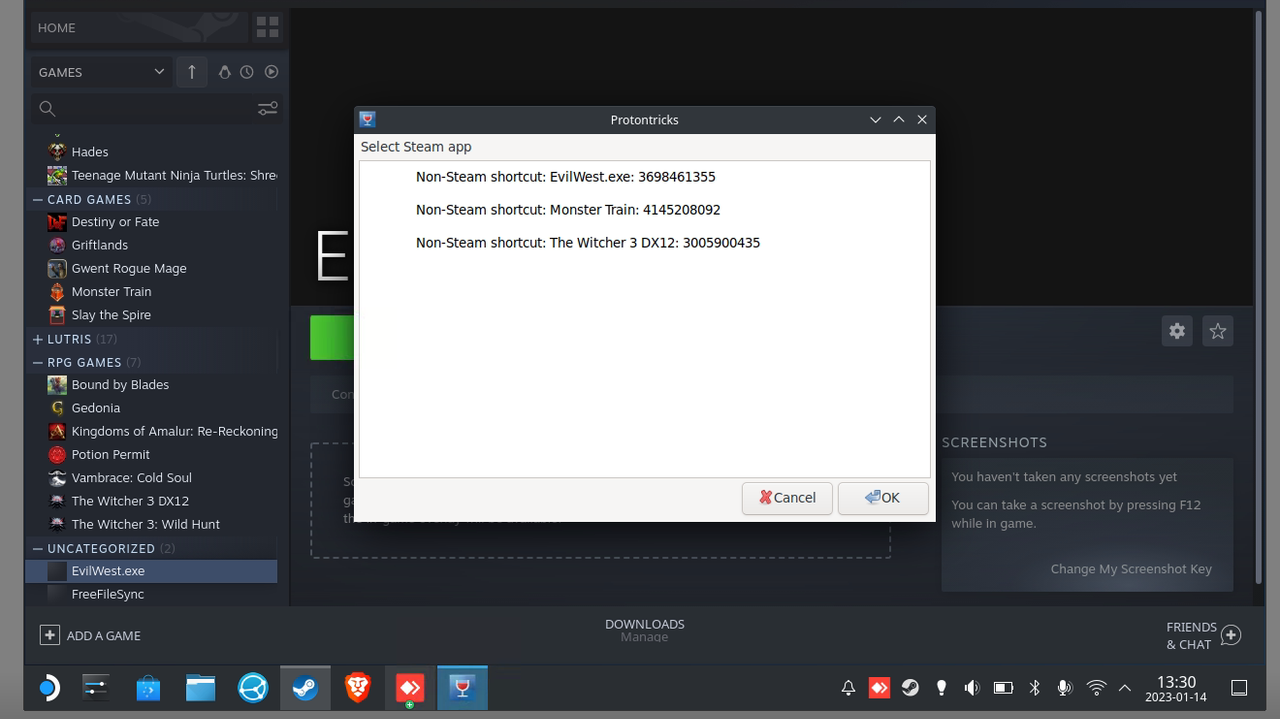Open Brave browser from taskbar
1280x719 pixels.
coord(357,688)
